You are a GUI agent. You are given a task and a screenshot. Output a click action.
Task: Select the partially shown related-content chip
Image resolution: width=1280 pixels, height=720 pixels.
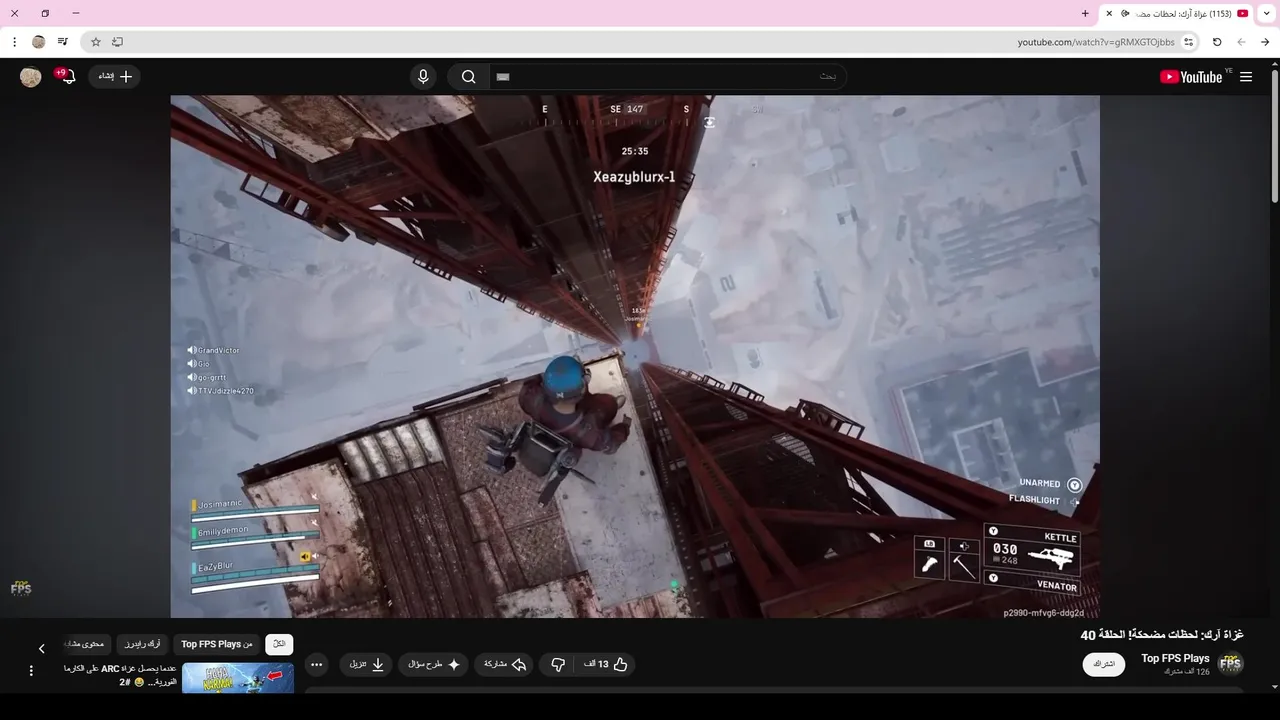pos(85,644)
